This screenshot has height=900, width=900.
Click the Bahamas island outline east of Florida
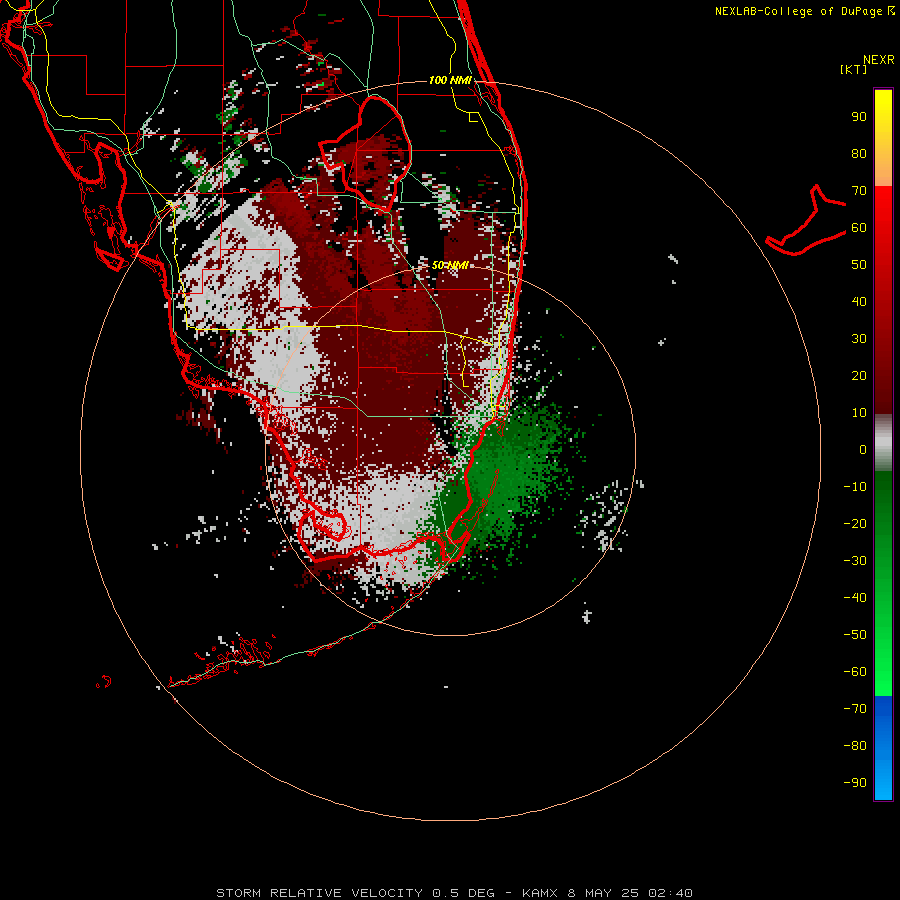point(806,220)
